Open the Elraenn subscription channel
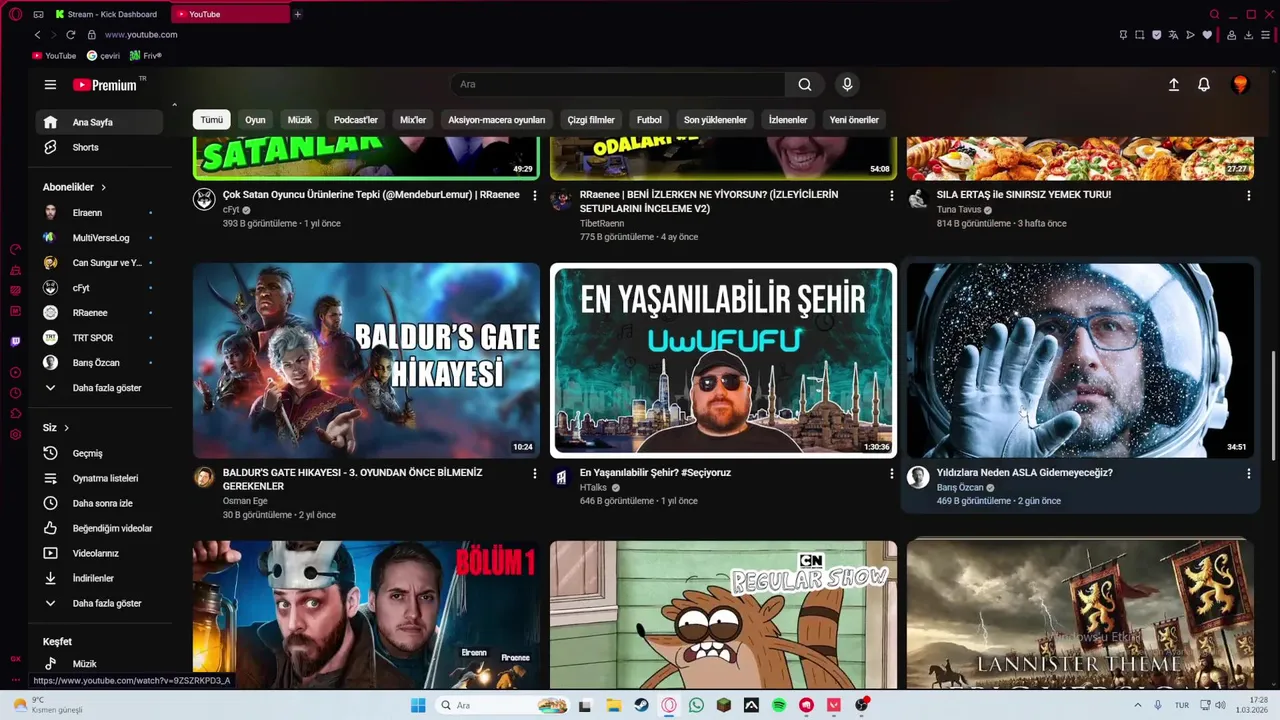Image resolution: width=1280 pixels, height=720 pixels. pyautogui.click(x=99, y=213)
